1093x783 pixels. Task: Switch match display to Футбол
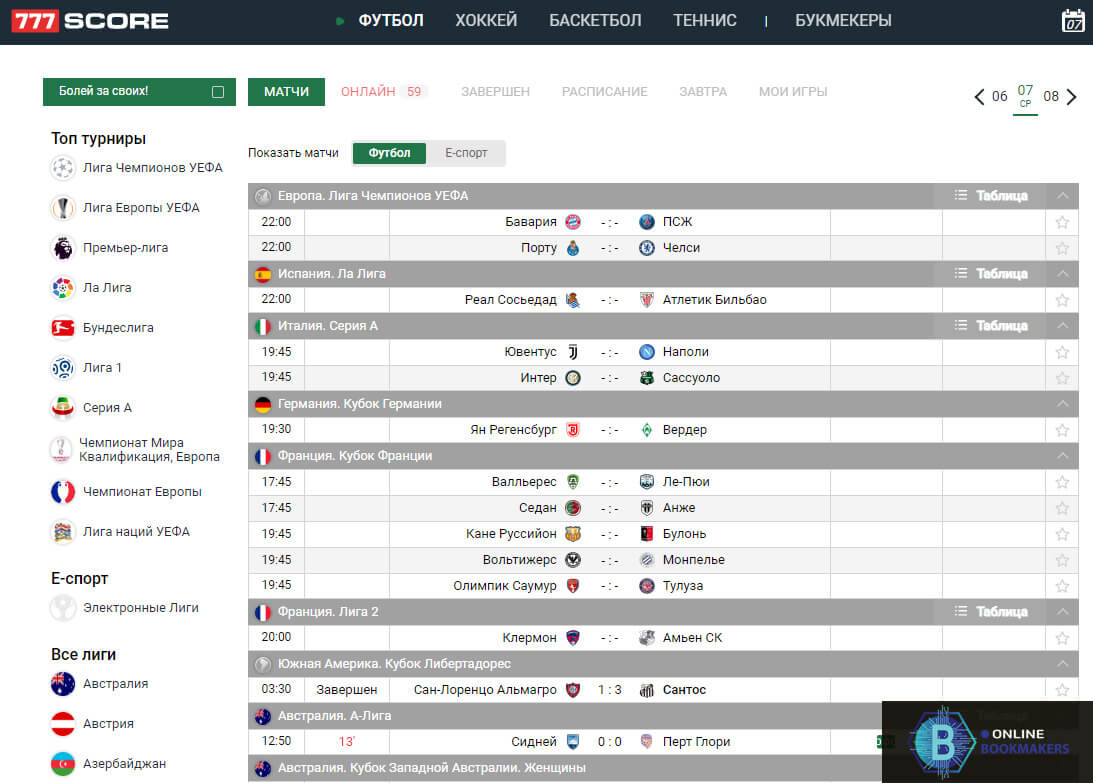[389, 153]
